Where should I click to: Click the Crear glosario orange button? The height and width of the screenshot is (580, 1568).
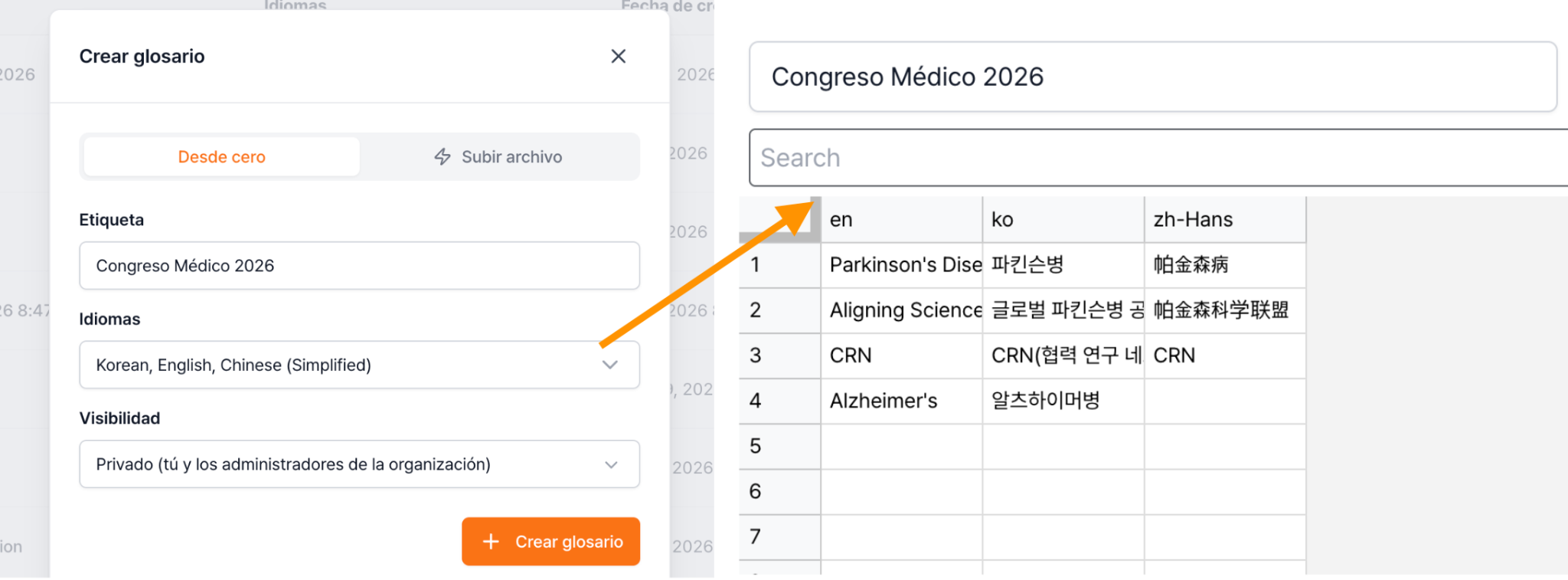[x=550, y=541]
